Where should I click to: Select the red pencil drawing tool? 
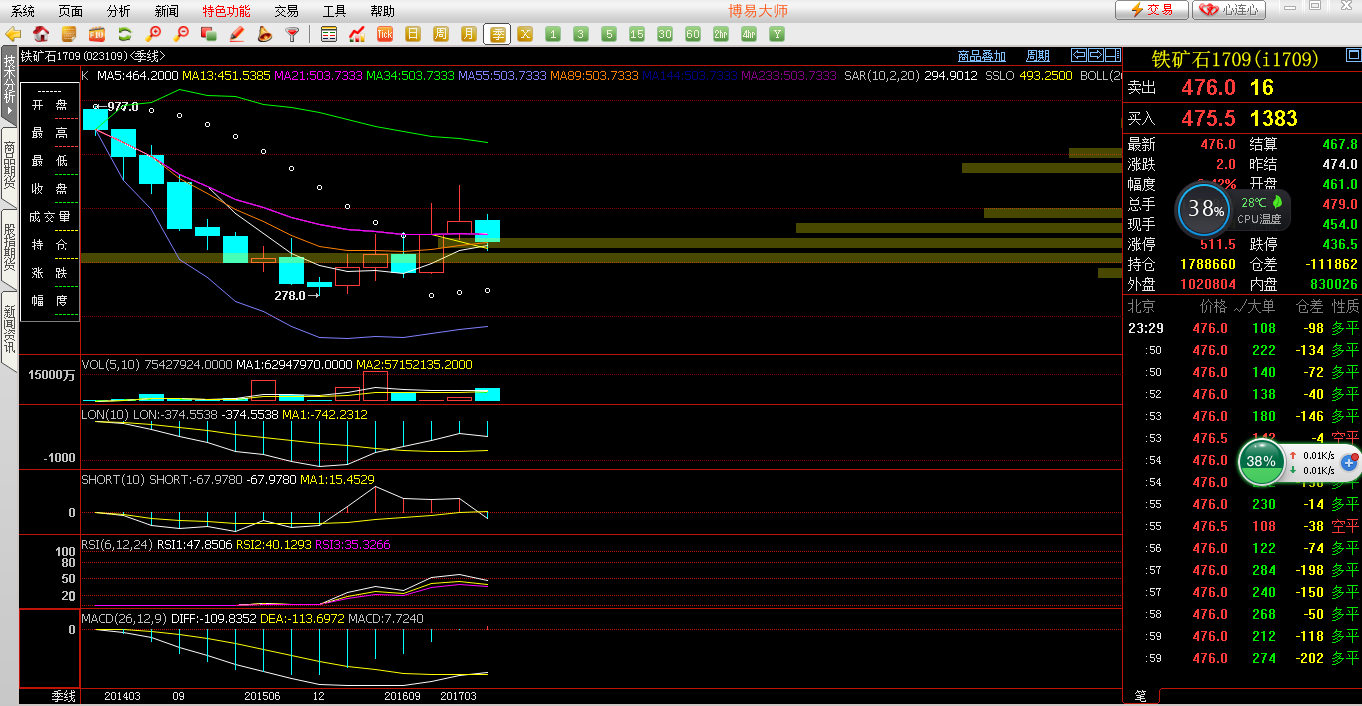coord(237,34)
